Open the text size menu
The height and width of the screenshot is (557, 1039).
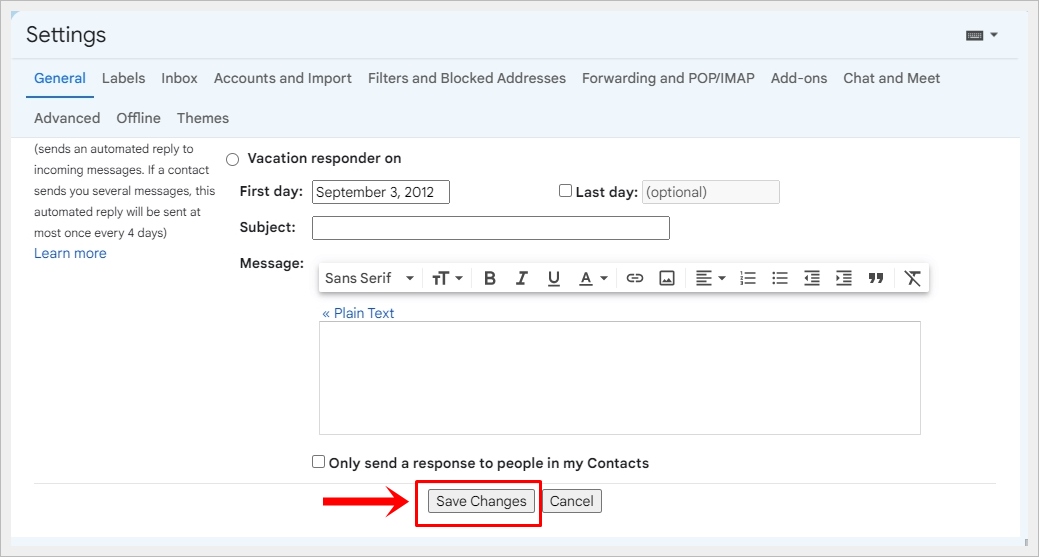pyautogui.click(x=447, y=278)
